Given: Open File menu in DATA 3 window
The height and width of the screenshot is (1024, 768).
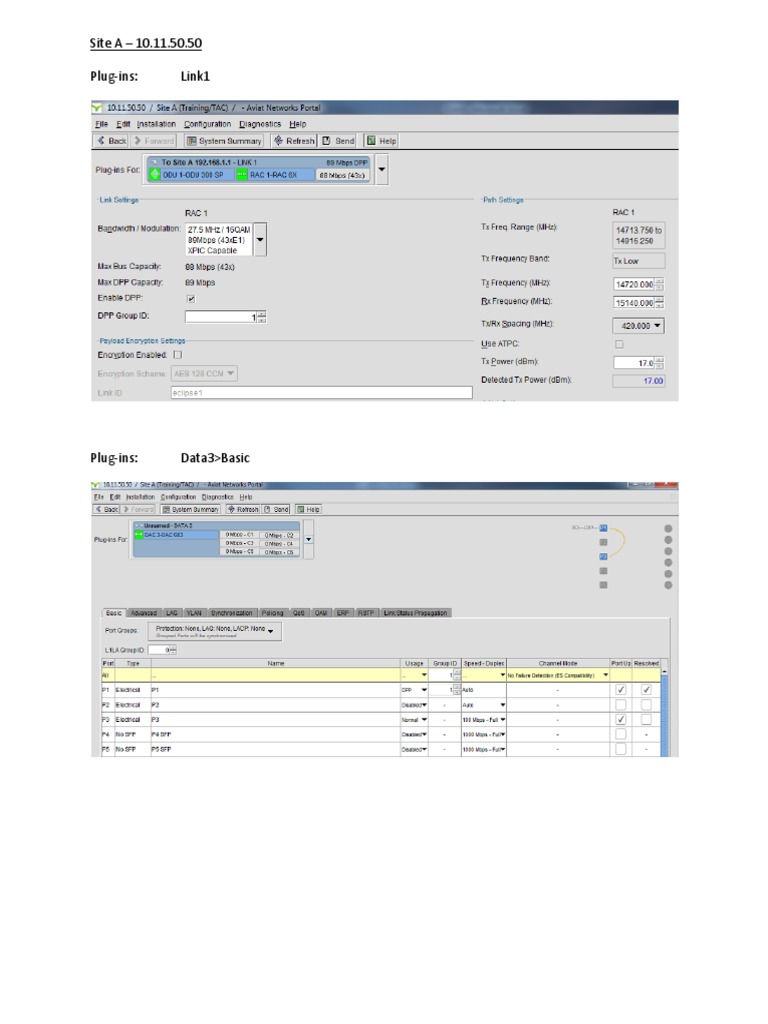Looking at the screenshot, I should pos(100,497).
